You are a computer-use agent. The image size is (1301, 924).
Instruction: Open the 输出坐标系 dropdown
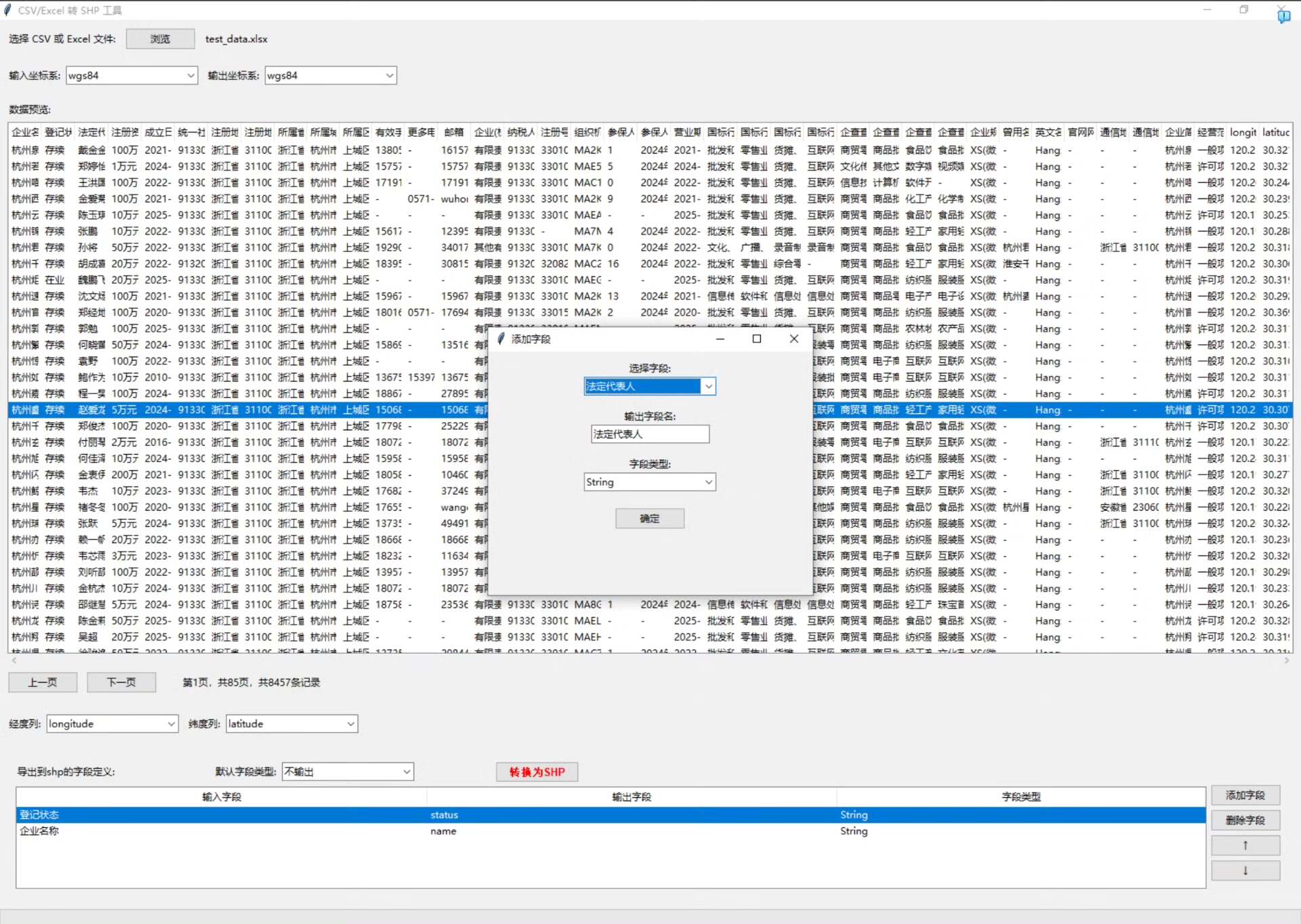tap(390, 75)
